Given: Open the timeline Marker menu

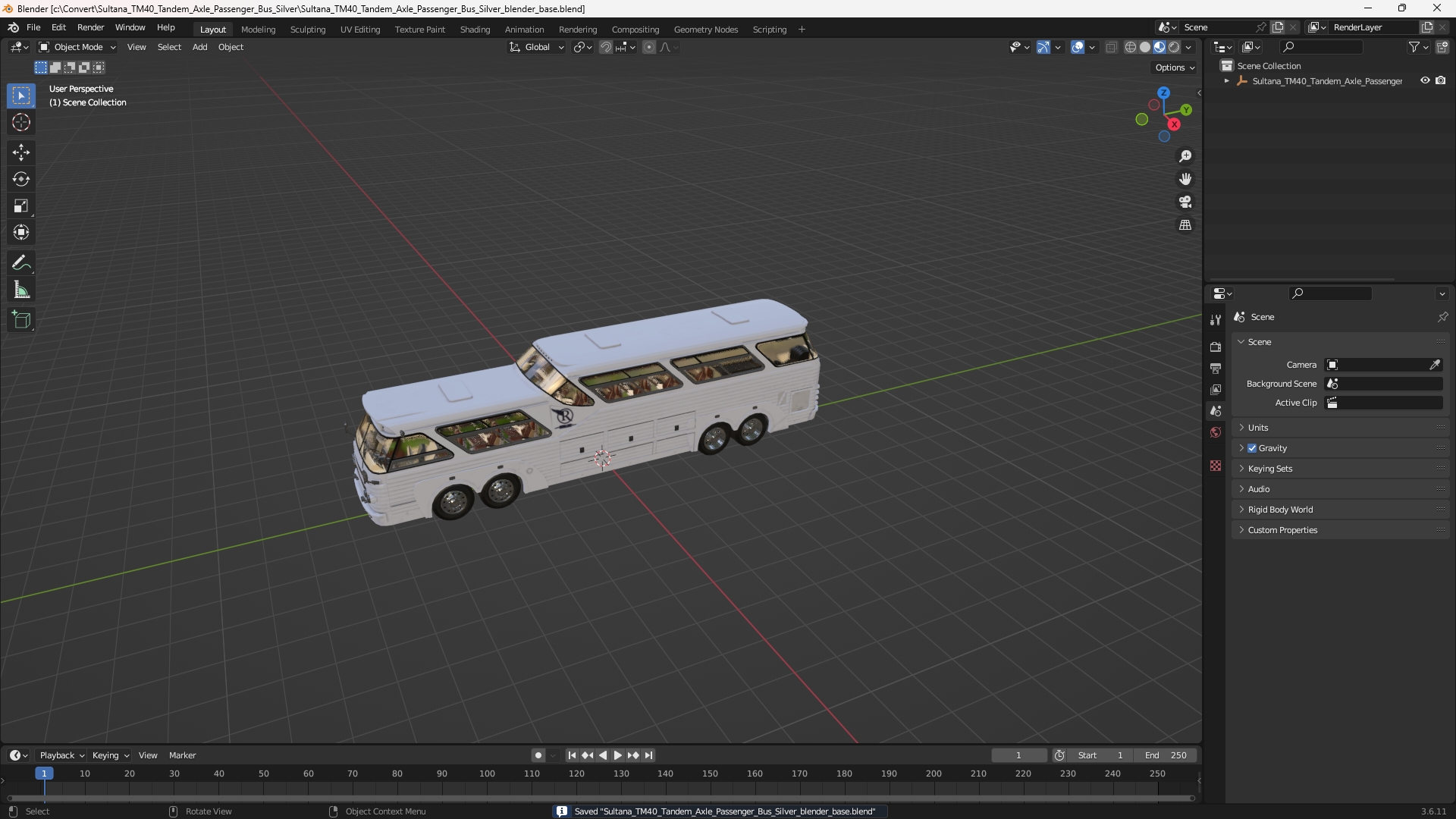Looking at the screenshot, I should click(182, 755).
